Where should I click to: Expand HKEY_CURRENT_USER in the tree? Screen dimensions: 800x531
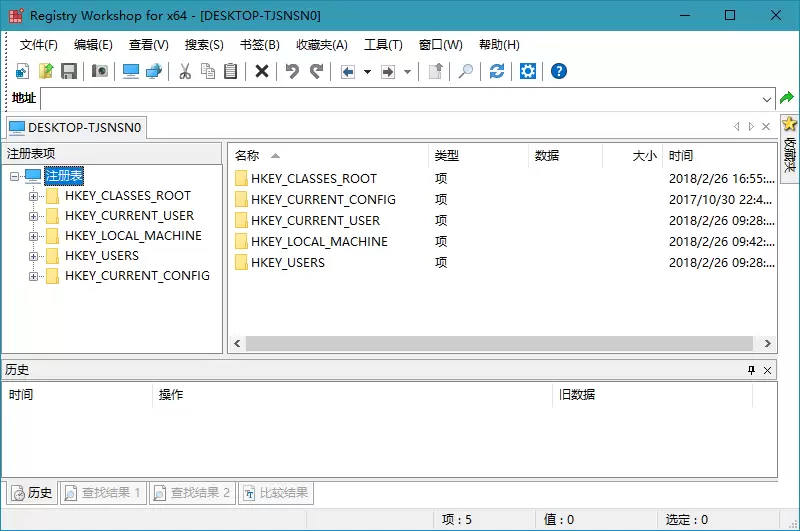pos(33,216)
